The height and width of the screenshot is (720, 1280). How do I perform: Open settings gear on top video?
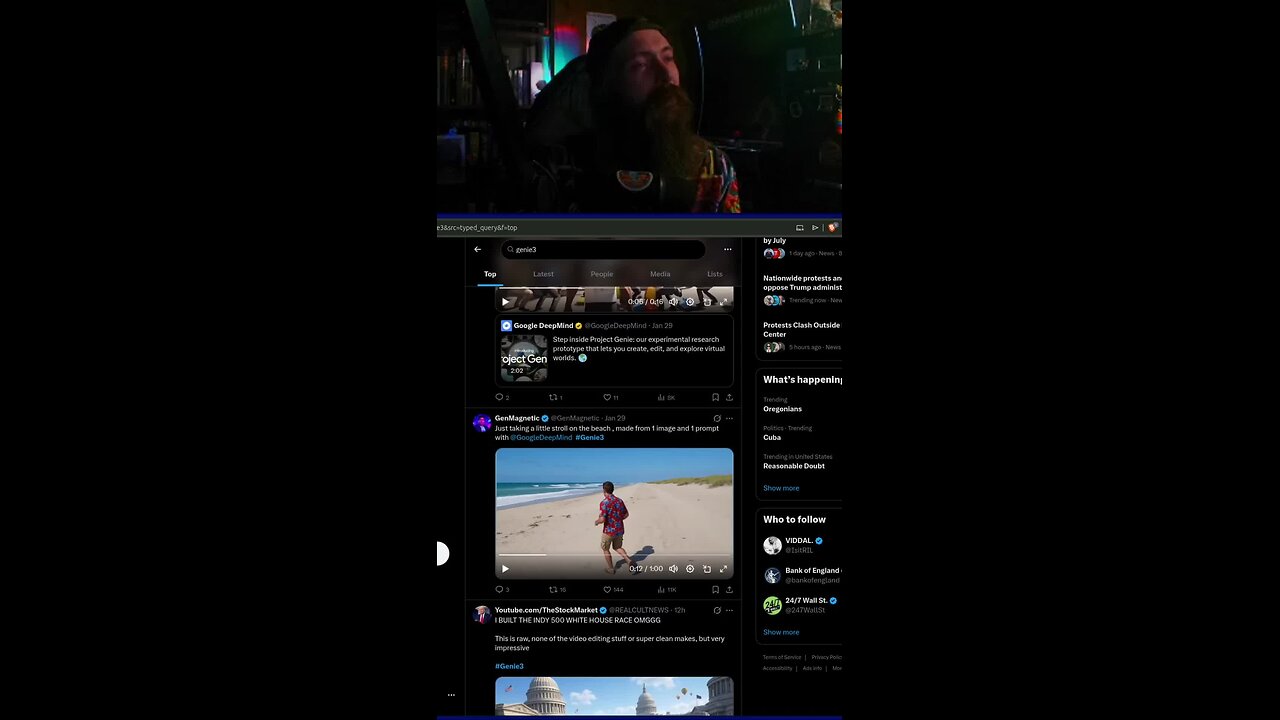690,301
